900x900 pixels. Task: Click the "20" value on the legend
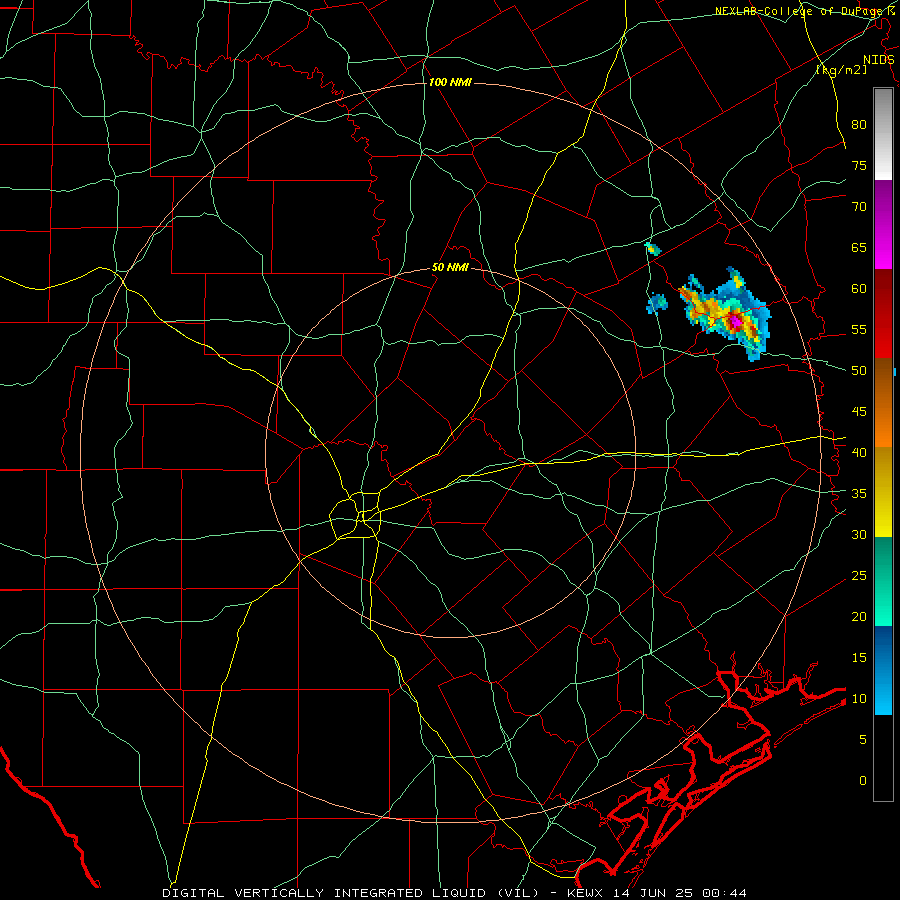point(859,617)
